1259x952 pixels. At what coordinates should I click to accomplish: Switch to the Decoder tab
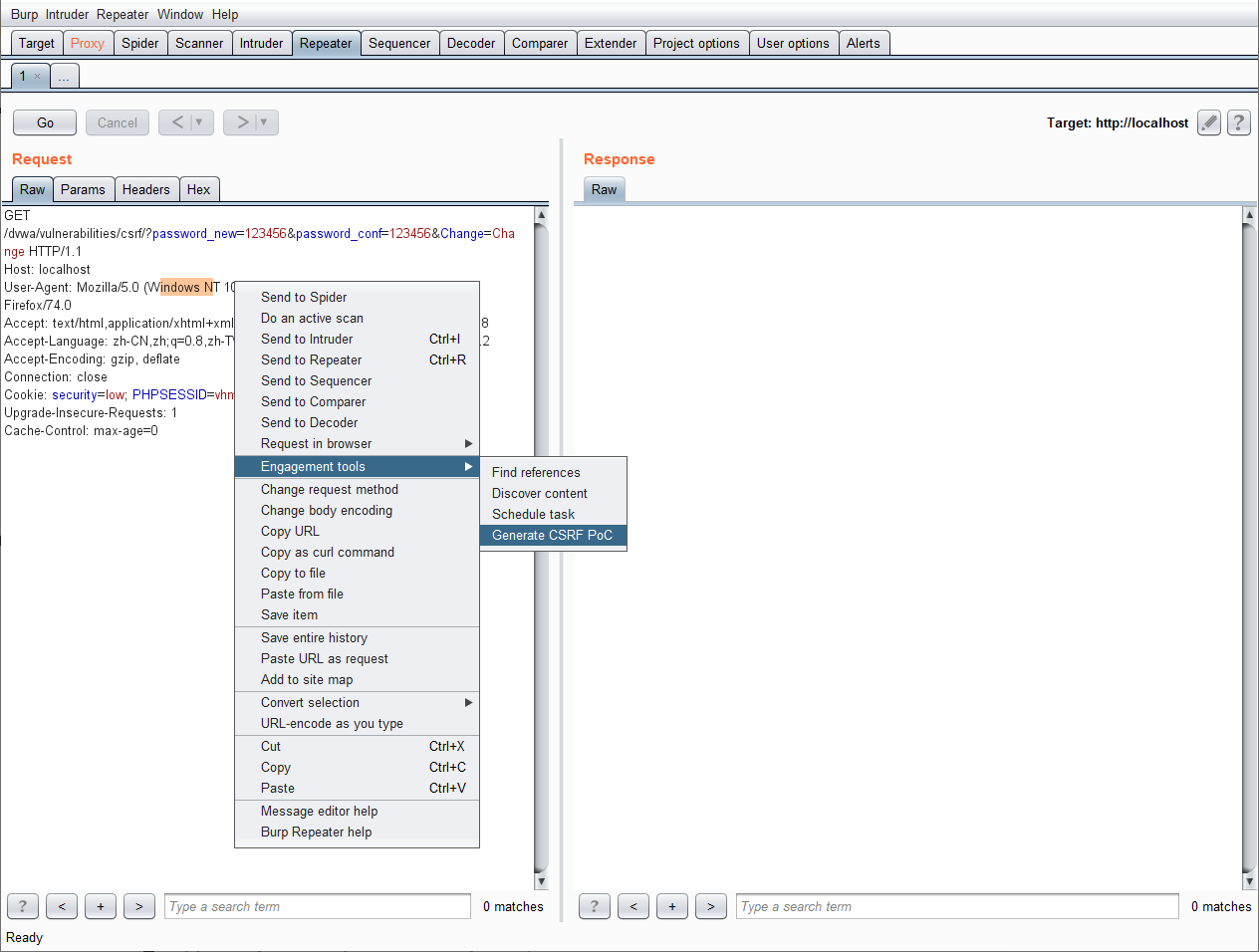coord(471,43)
